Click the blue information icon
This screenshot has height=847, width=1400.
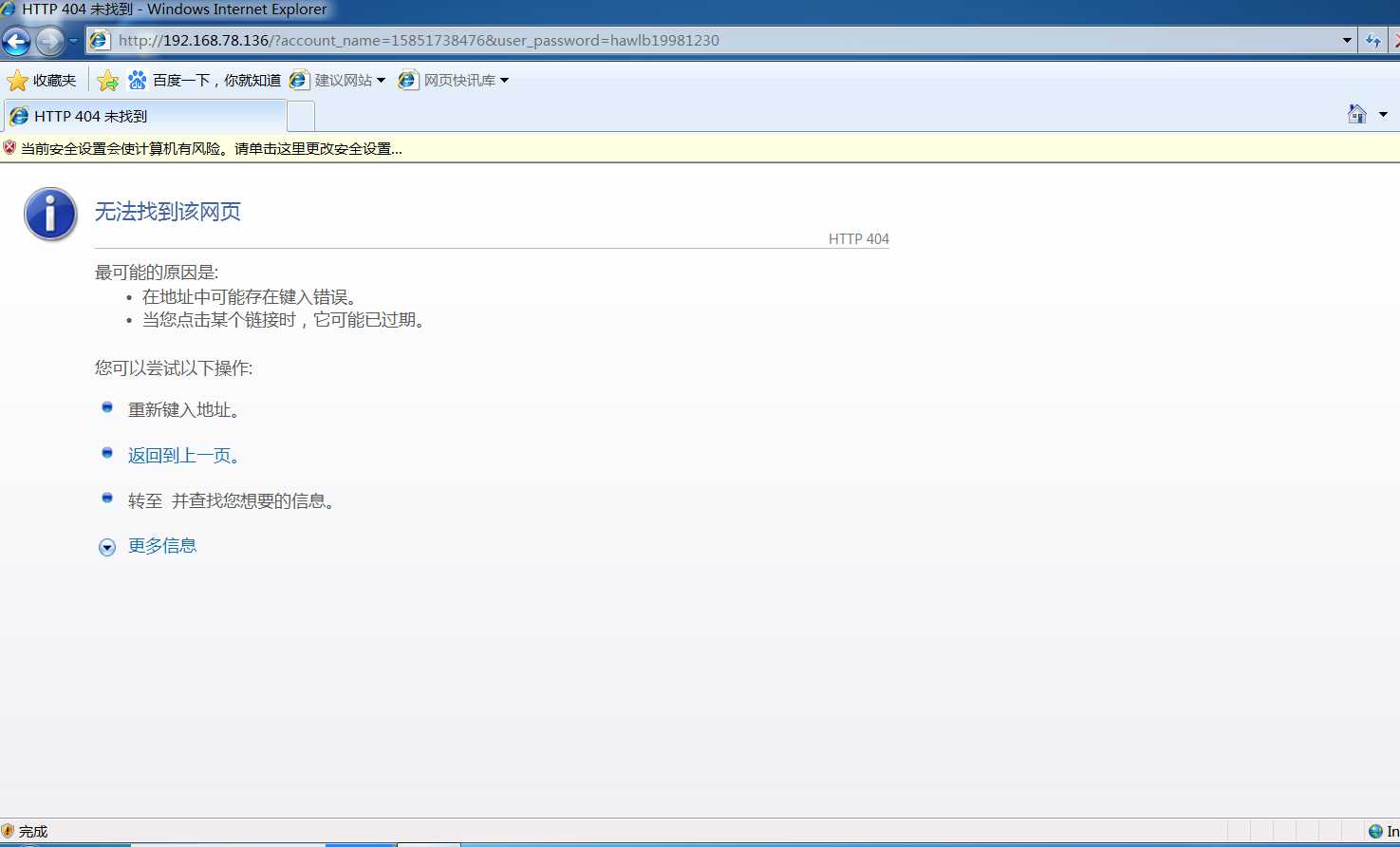50,214
